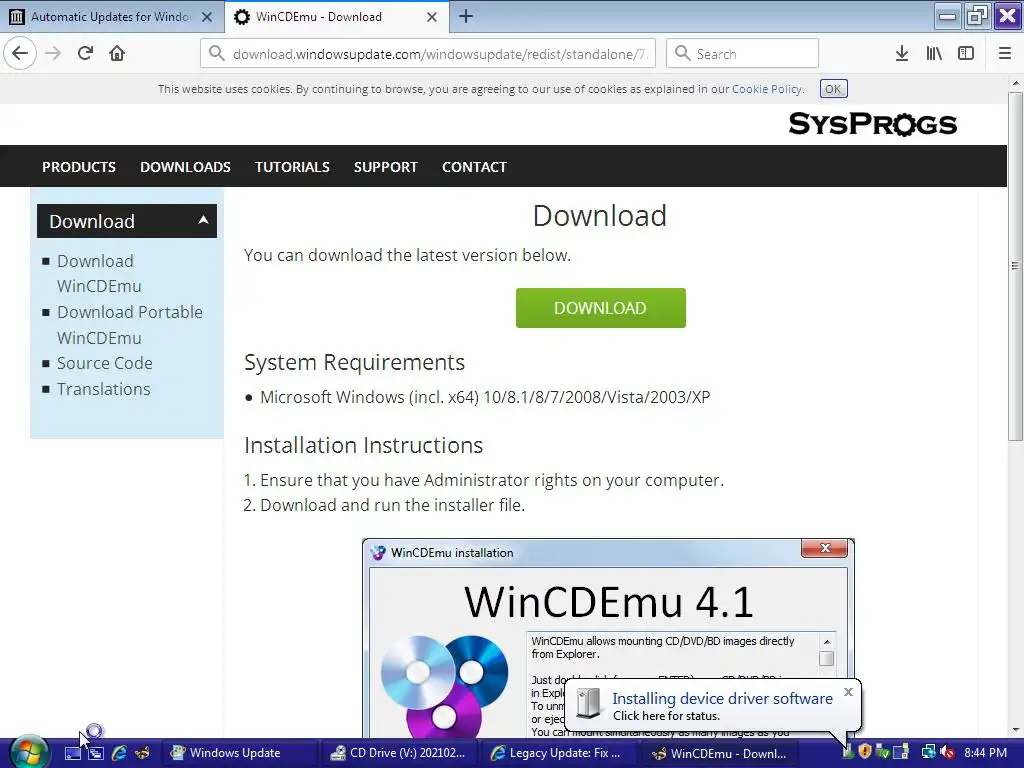Image resolution: width=1024 pixels, height=768 pixels.
Task: Open the Download Portable WinCDEmu link
Action: coord(130,325)
